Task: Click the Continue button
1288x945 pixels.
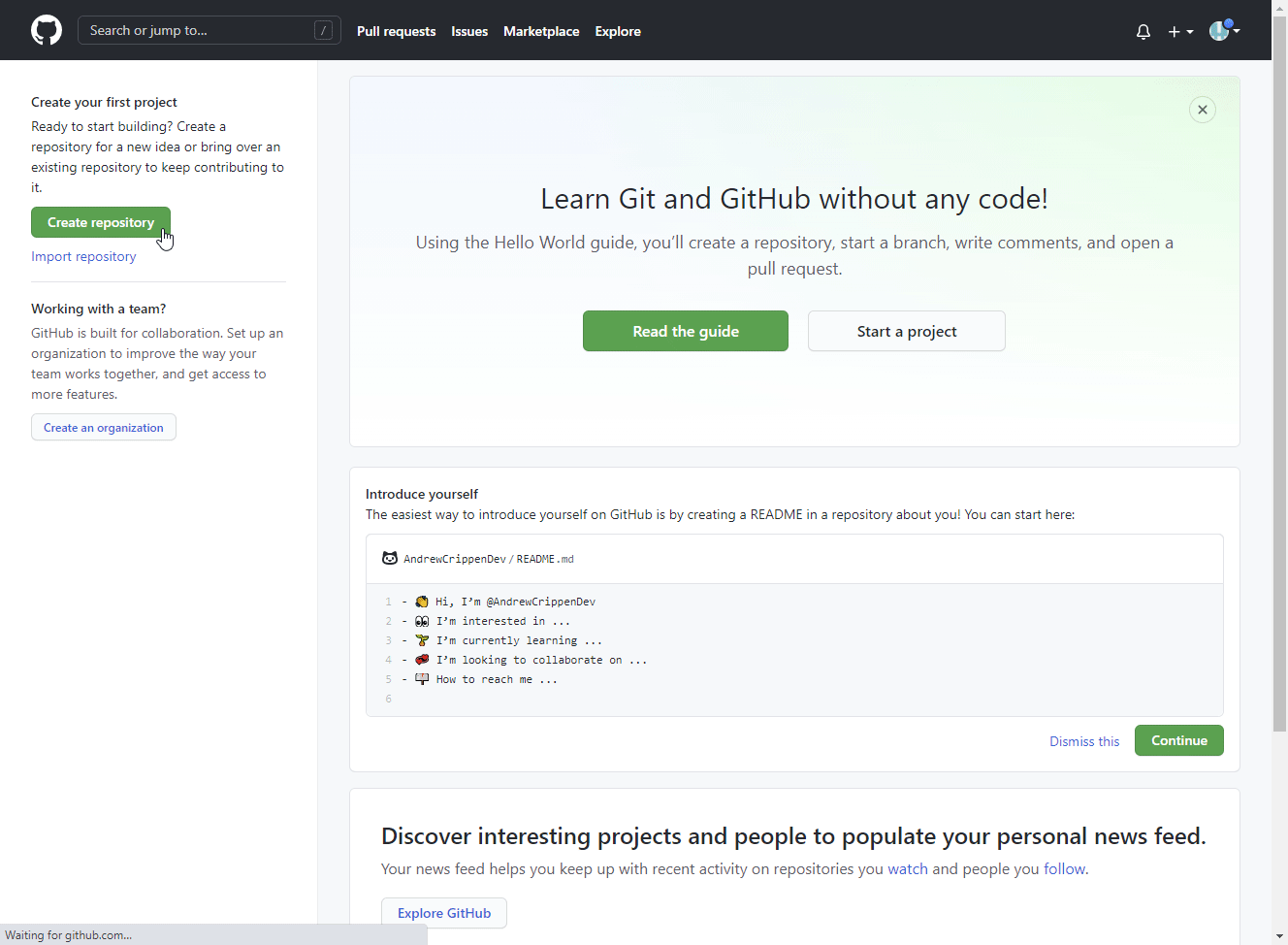Action: (x=1179, y=740)
